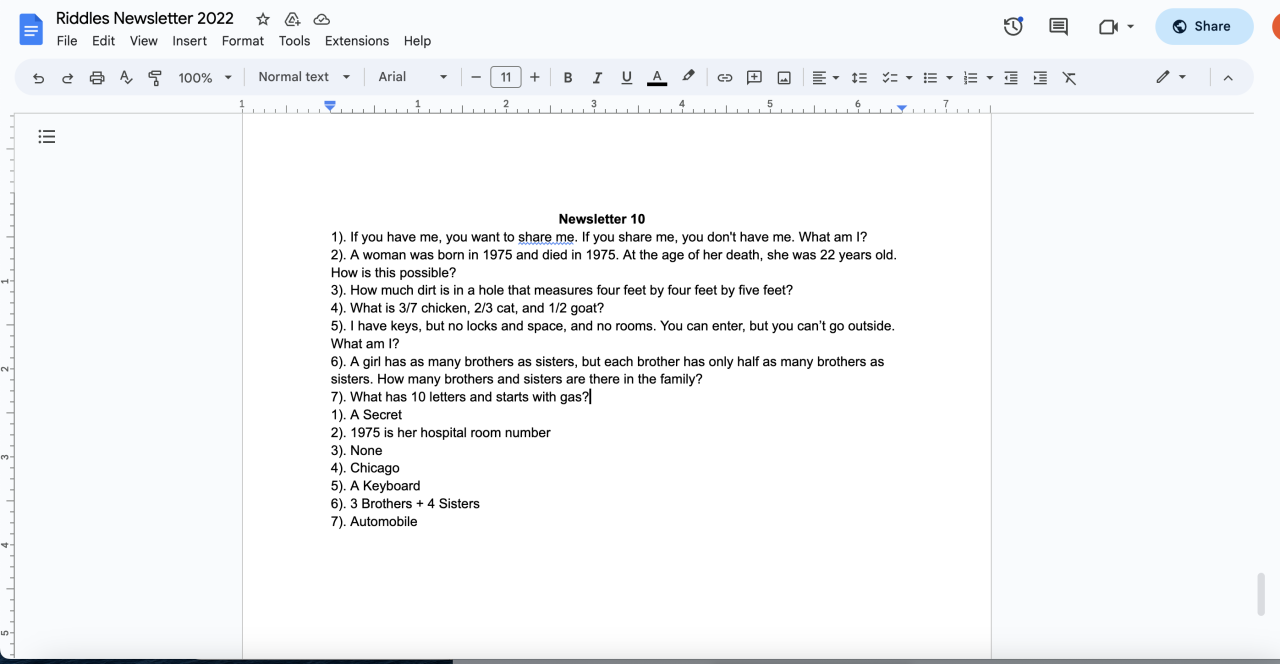Open line and paragraph spacing options
Image resolution: width=1280 pixels, height=664 pixels.
click(859, 77)
